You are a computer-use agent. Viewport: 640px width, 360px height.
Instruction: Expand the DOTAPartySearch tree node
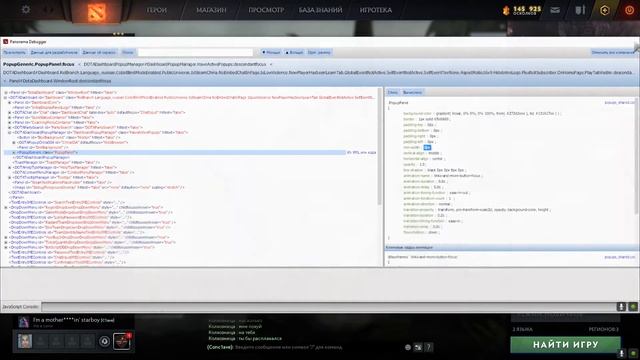[9, 128]
